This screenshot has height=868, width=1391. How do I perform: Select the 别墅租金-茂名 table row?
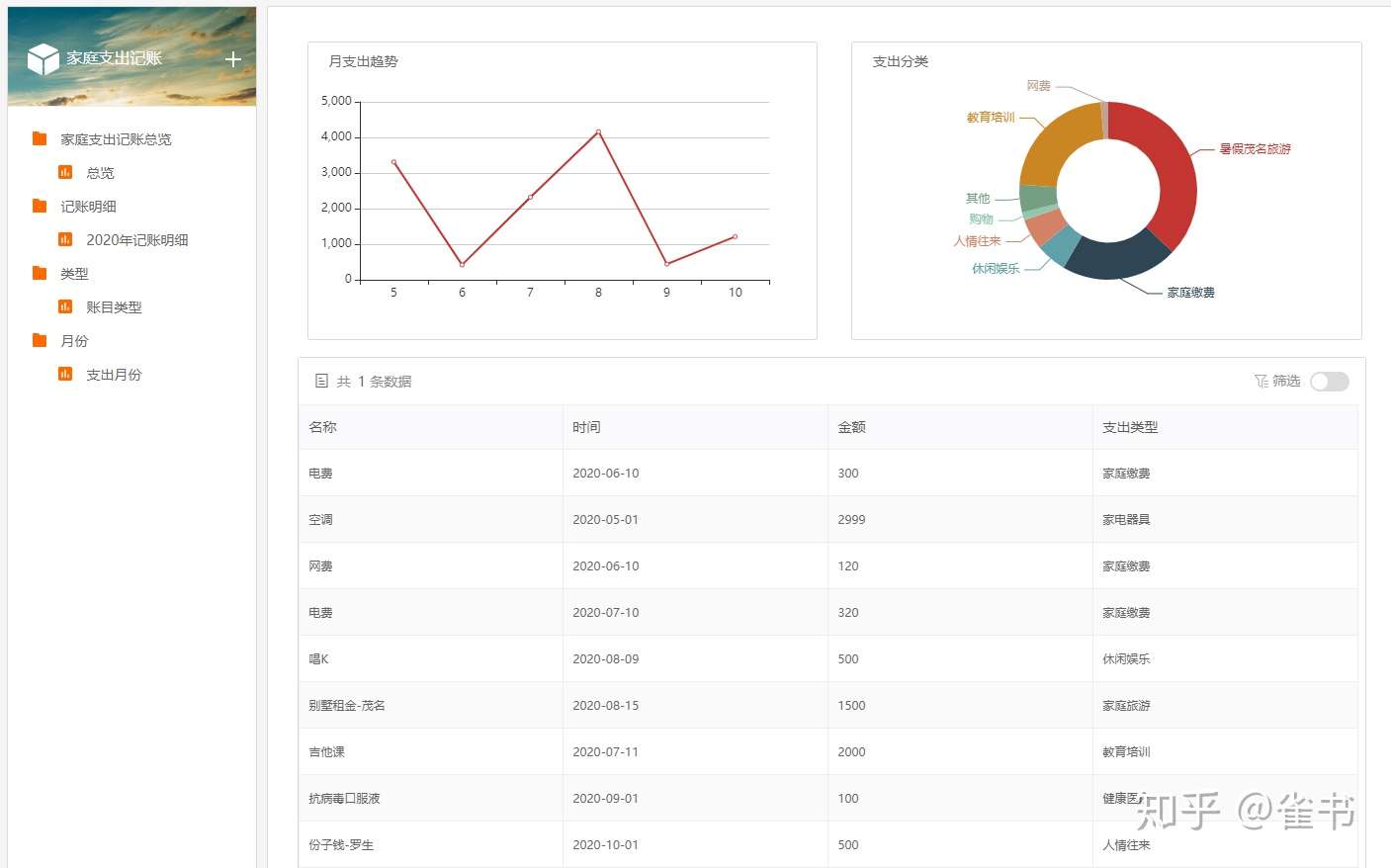click(x=827, y=705)
